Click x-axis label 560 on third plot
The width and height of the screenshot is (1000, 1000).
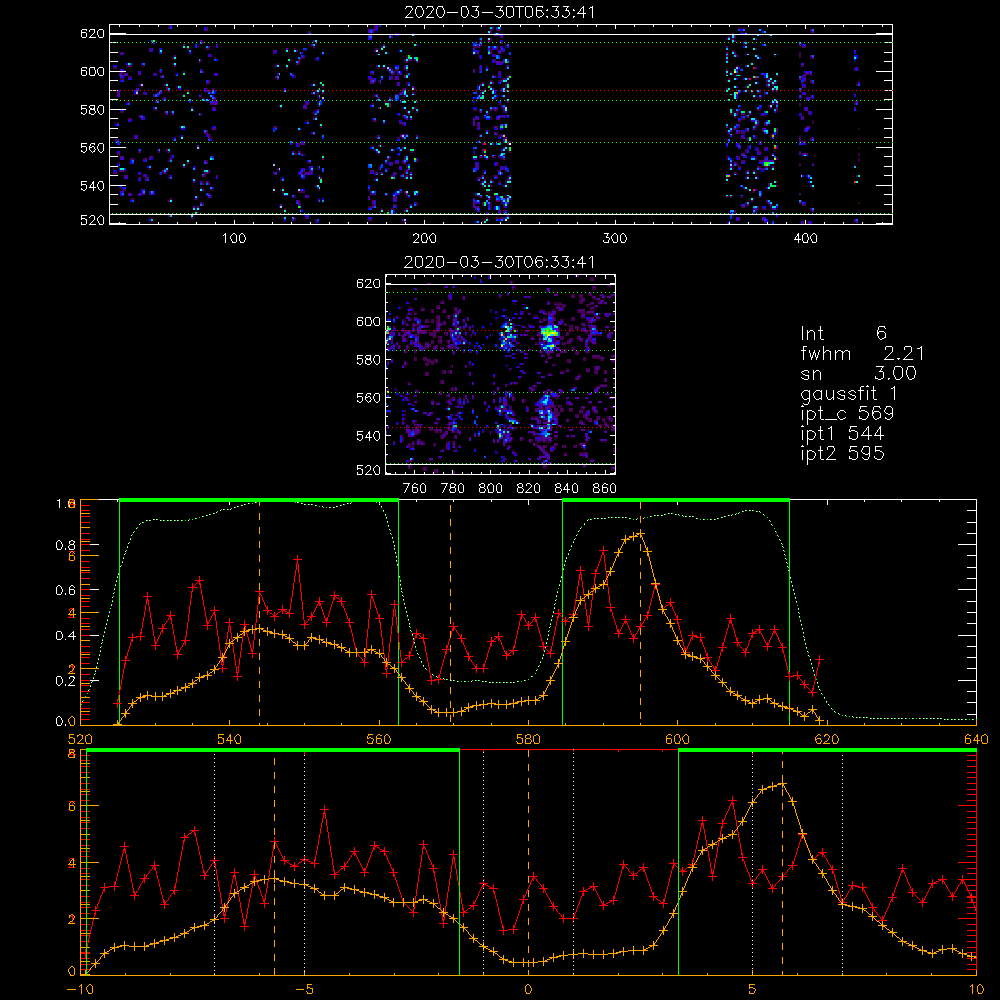[379, 739]
